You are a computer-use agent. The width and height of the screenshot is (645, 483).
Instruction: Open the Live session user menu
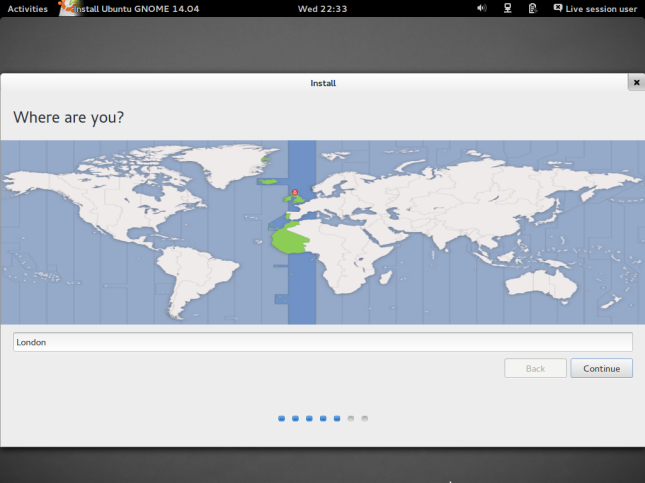pyautogui.click(x=595, y=8)
